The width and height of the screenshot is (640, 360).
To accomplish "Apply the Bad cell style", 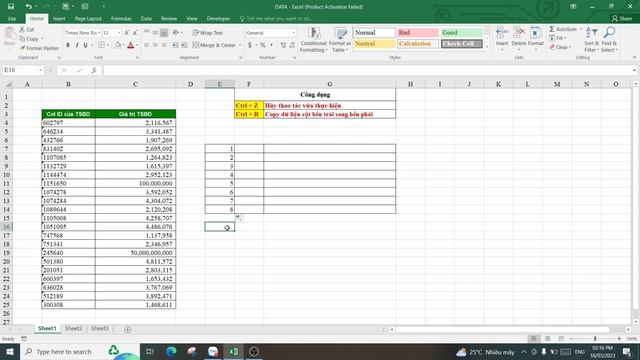I will [x=418, y=33].
